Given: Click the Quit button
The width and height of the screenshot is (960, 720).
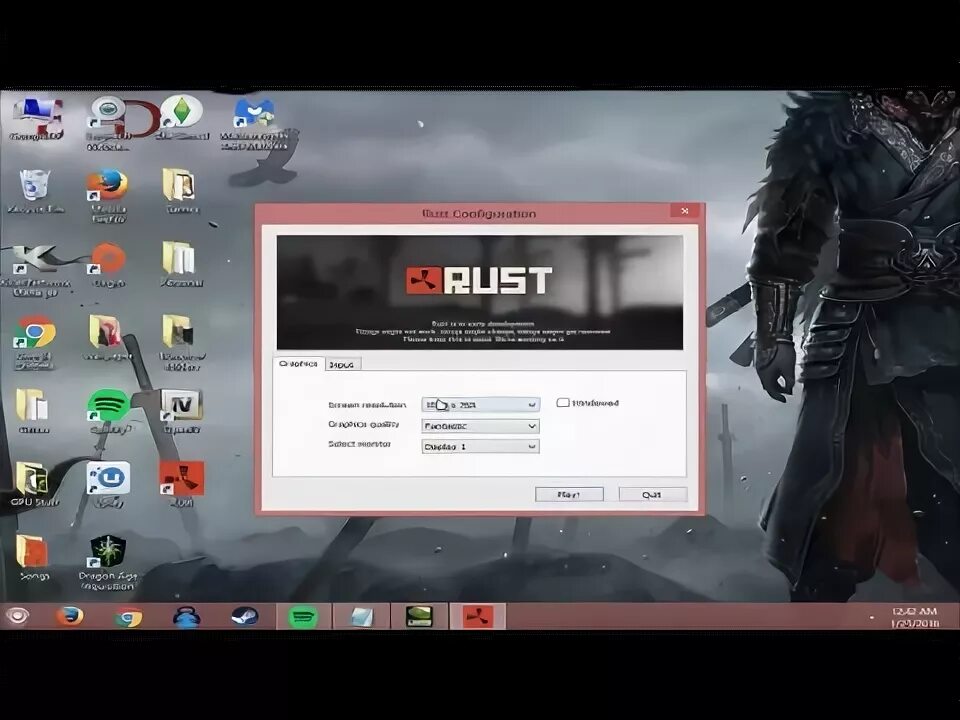Looking at the screenshot, I should [x=653, y=495].
